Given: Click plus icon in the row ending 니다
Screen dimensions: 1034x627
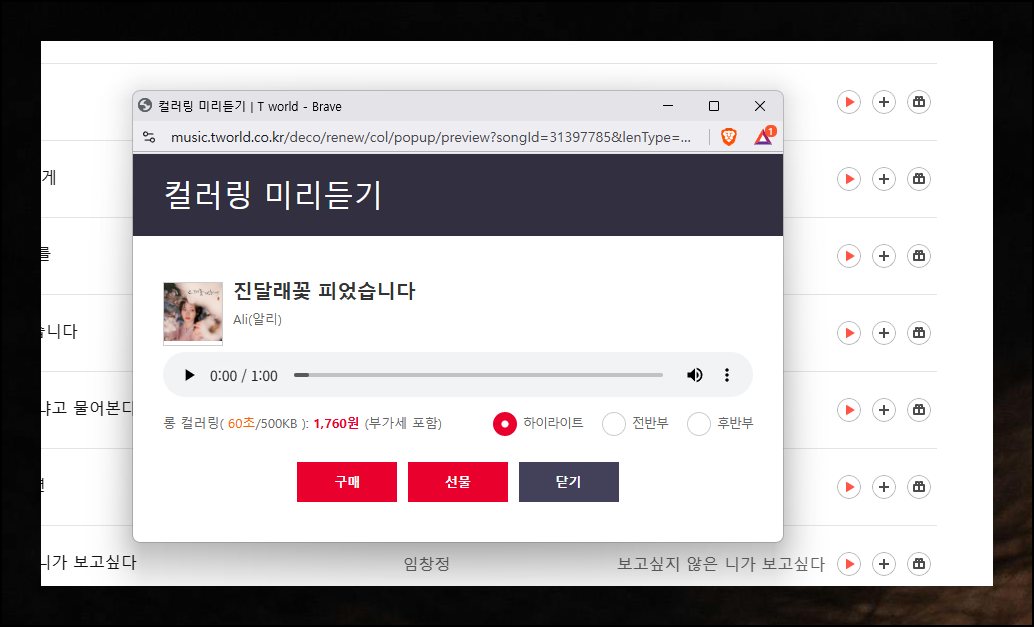Looking at the screenshot, I should coord(884,333).
